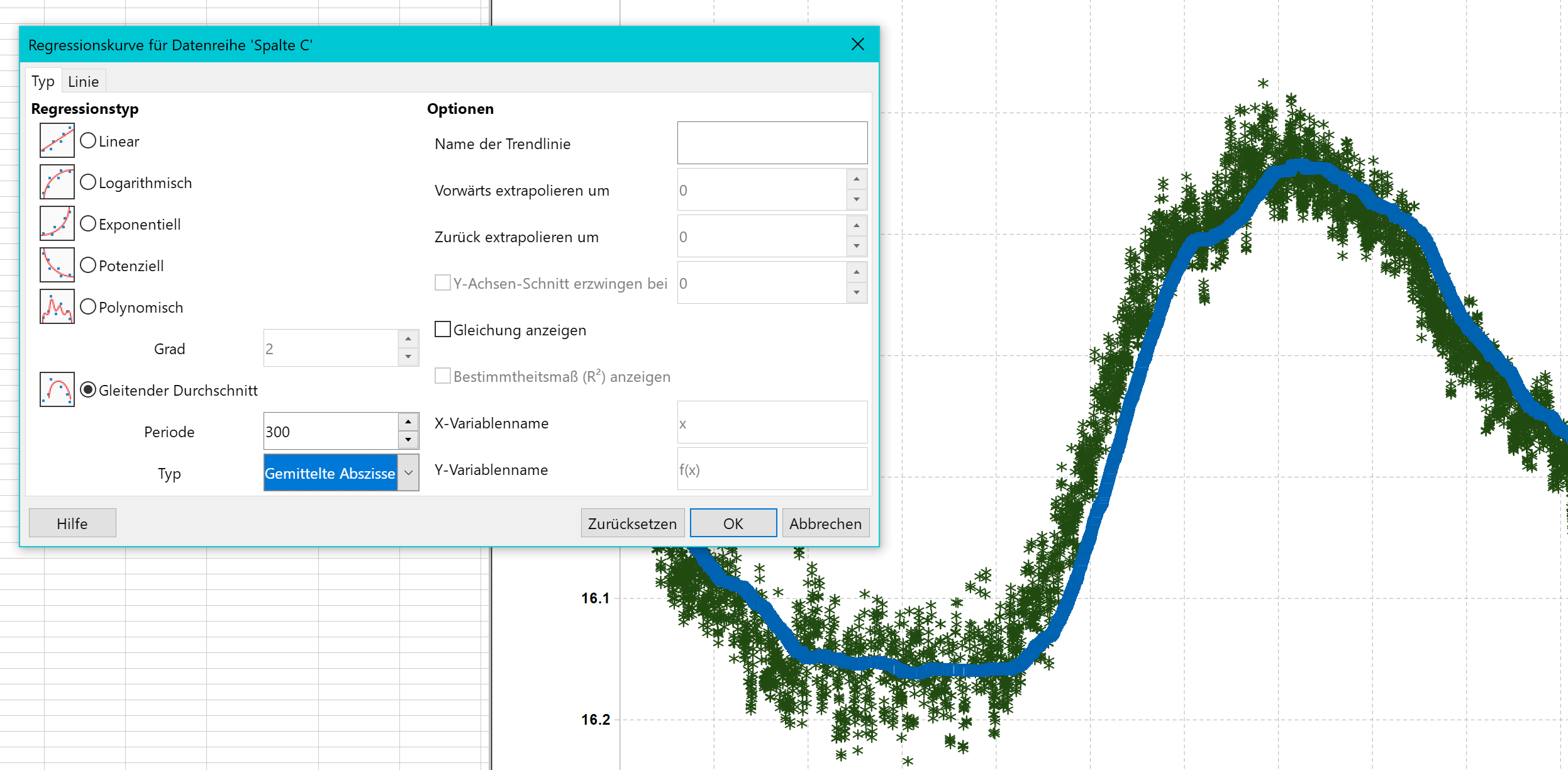Select the Linear radio button
The image size is (1568, 770).
point(89,141)
